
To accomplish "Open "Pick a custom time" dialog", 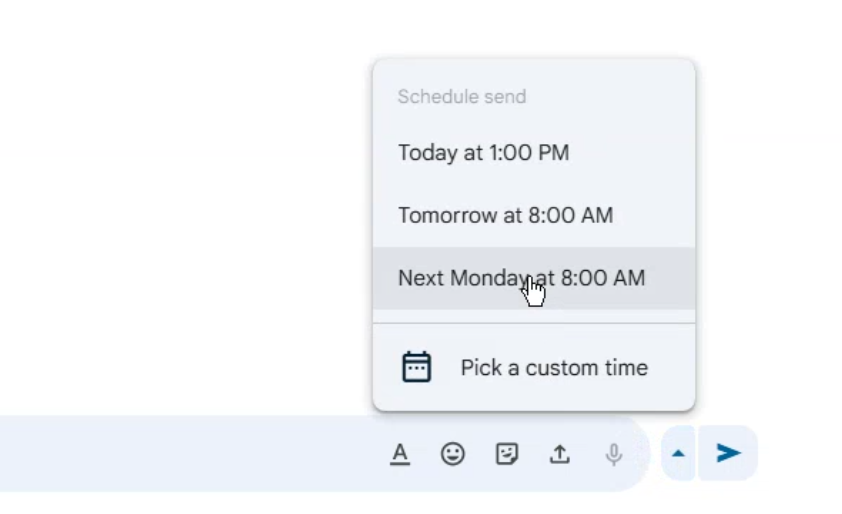I will (x=553, y=367).
